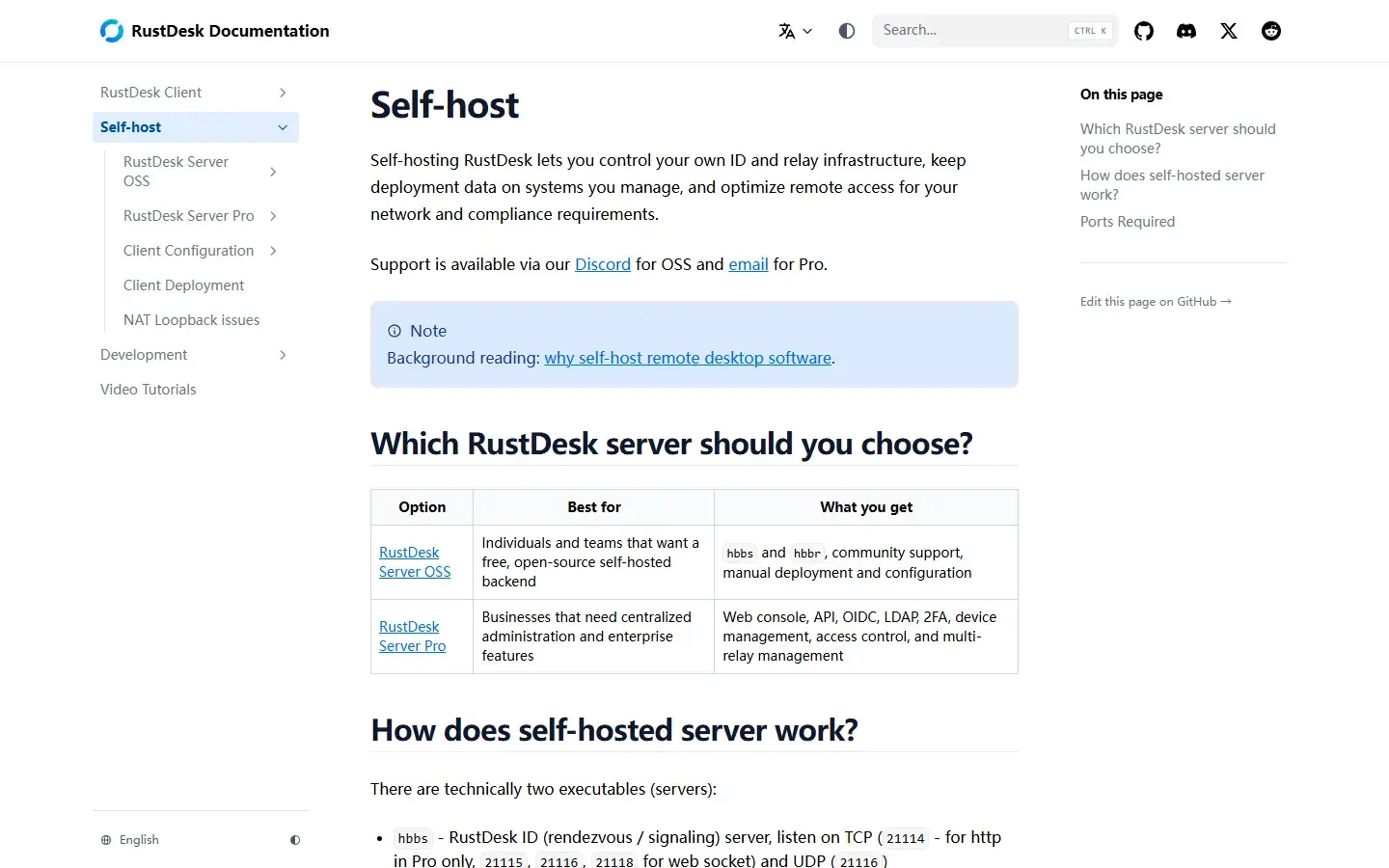Expand the RustDesk Server OSS chevron
This screenshot has height=868, width=1389.
tap(273, 172)
